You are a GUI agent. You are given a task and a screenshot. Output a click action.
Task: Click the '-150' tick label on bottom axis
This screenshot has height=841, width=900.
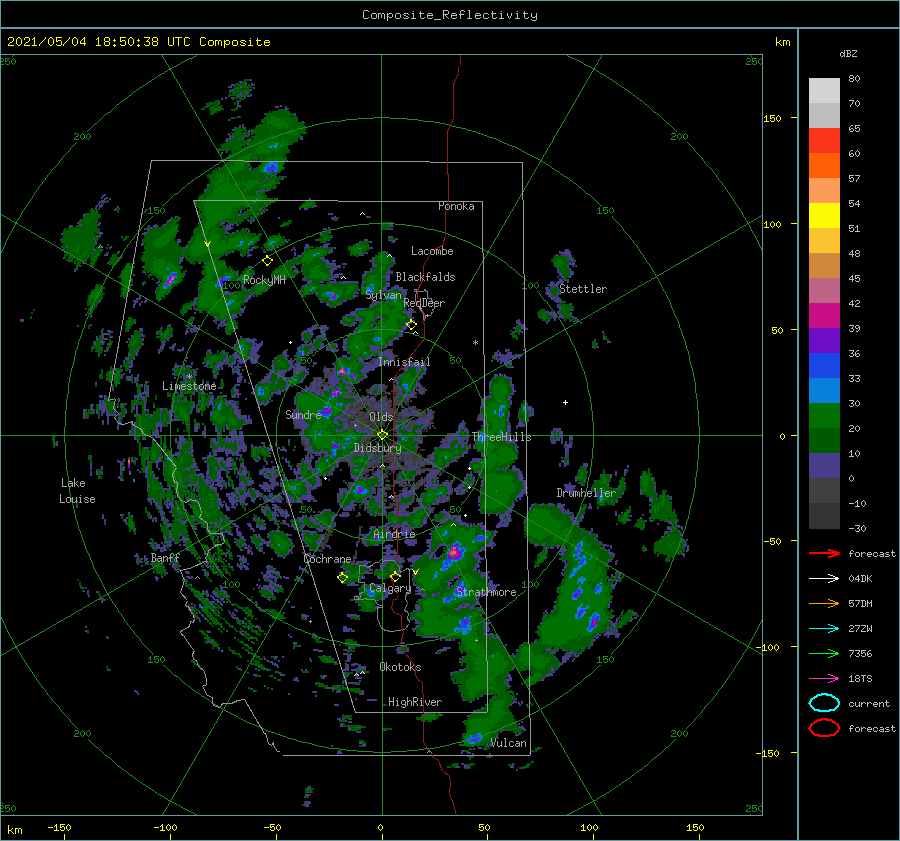59,827
